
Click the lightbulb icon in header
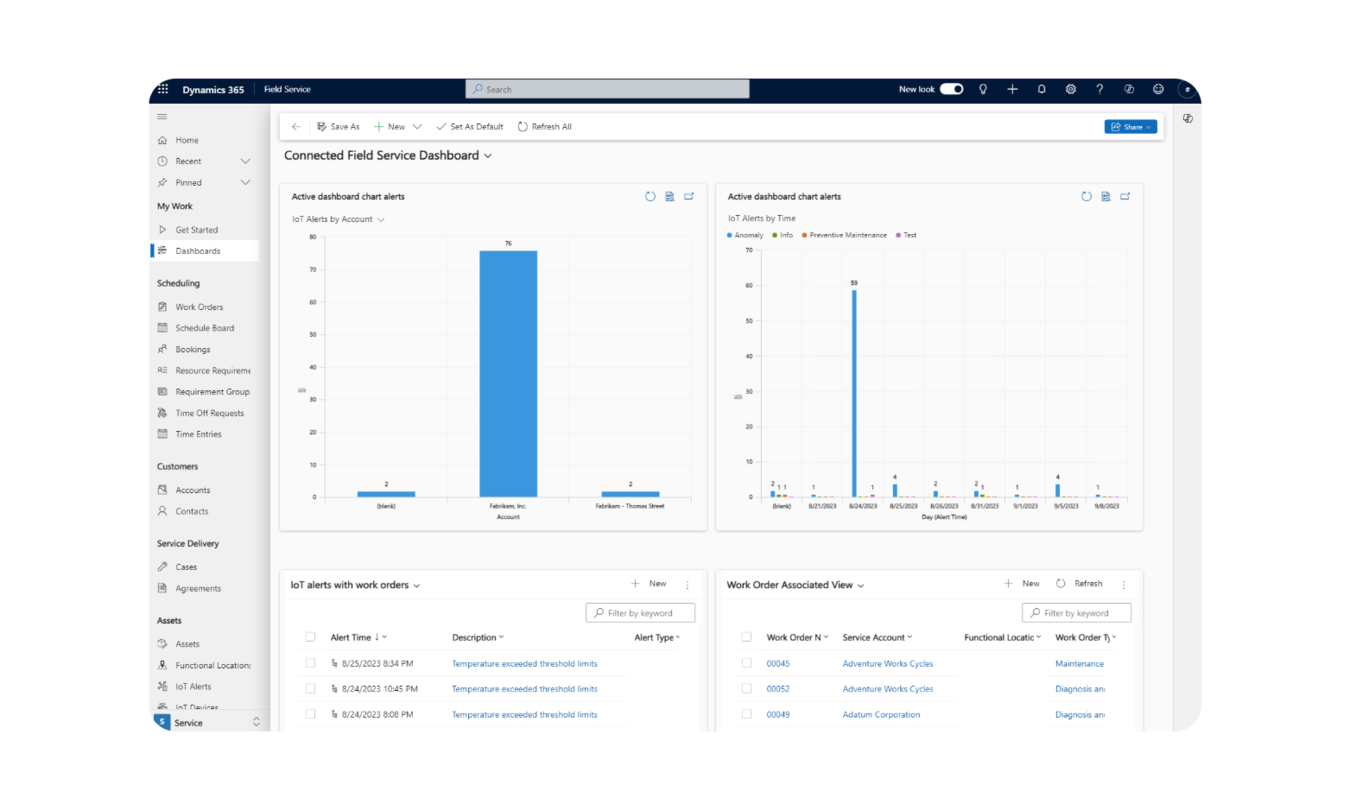(983, 89)
